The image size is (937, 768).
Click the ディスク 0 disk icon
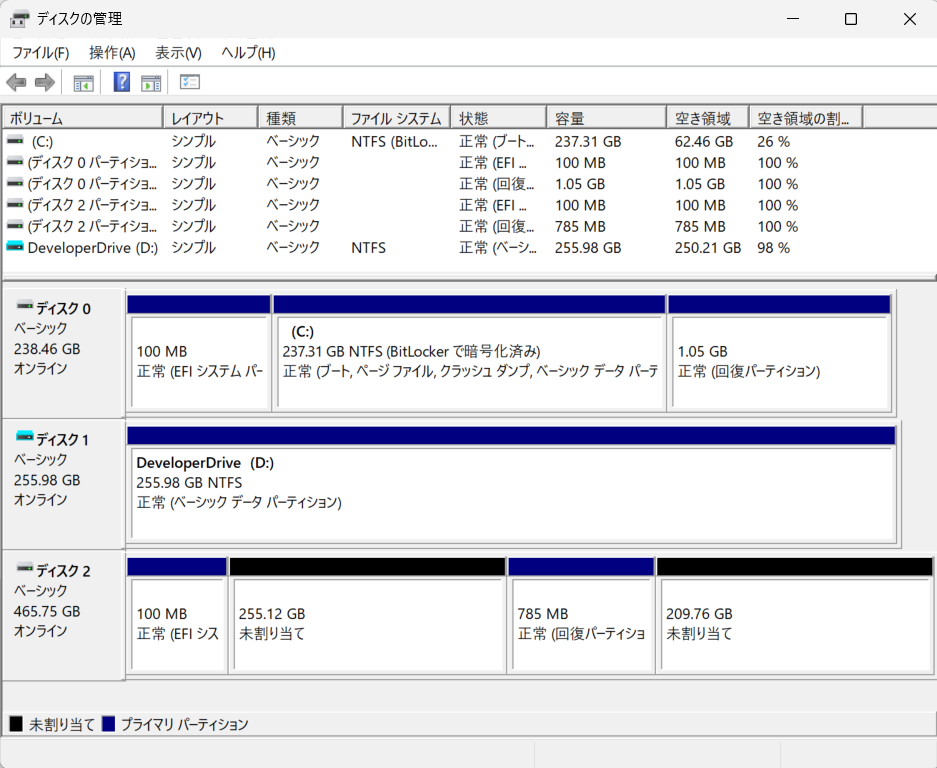point(25,307)
